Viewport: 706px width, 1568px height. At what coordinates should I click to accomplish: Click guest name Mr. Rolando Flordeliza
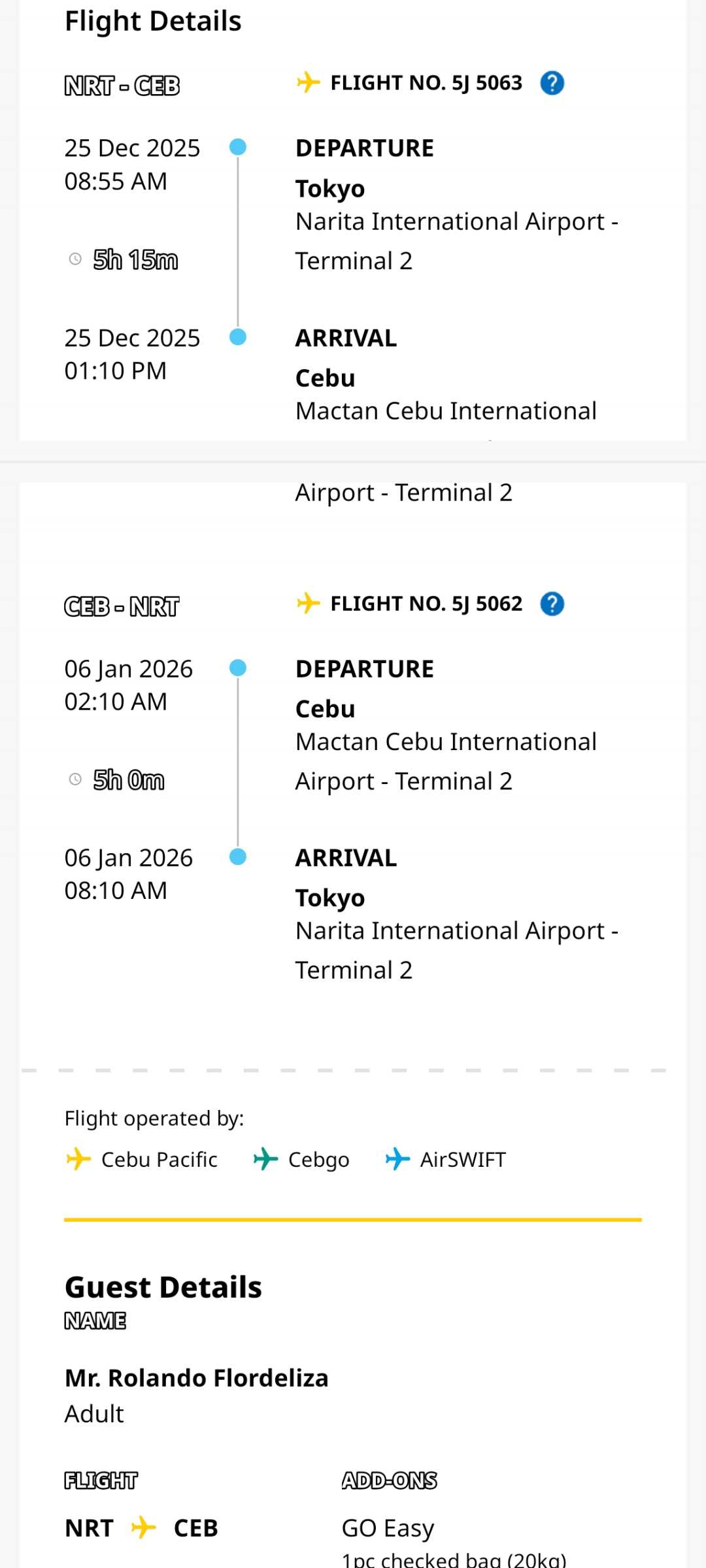[x=196, y=1378]
